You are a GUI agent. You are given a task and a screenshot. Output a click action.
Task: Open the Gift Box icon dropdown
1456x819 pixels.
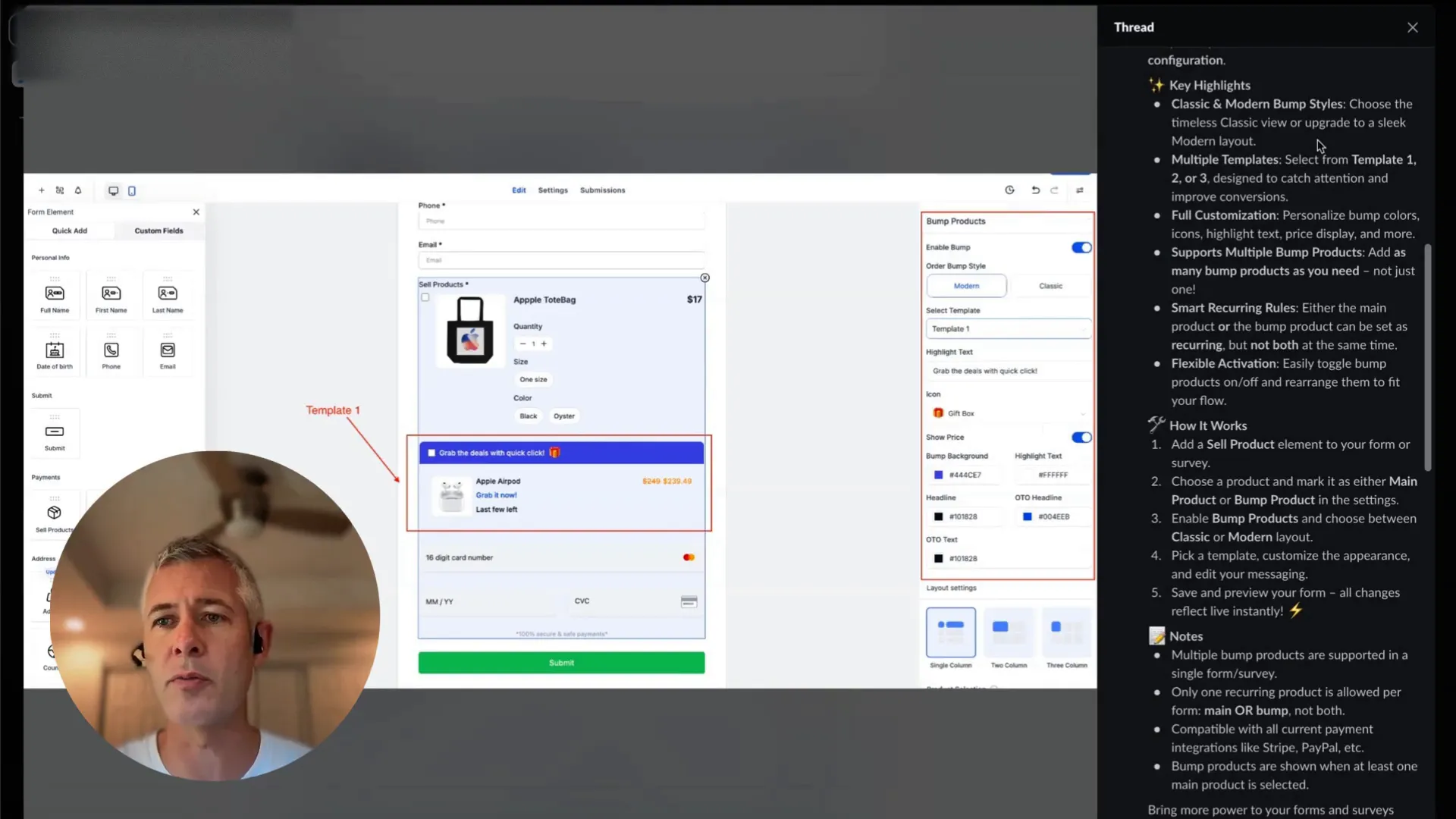1008,413
